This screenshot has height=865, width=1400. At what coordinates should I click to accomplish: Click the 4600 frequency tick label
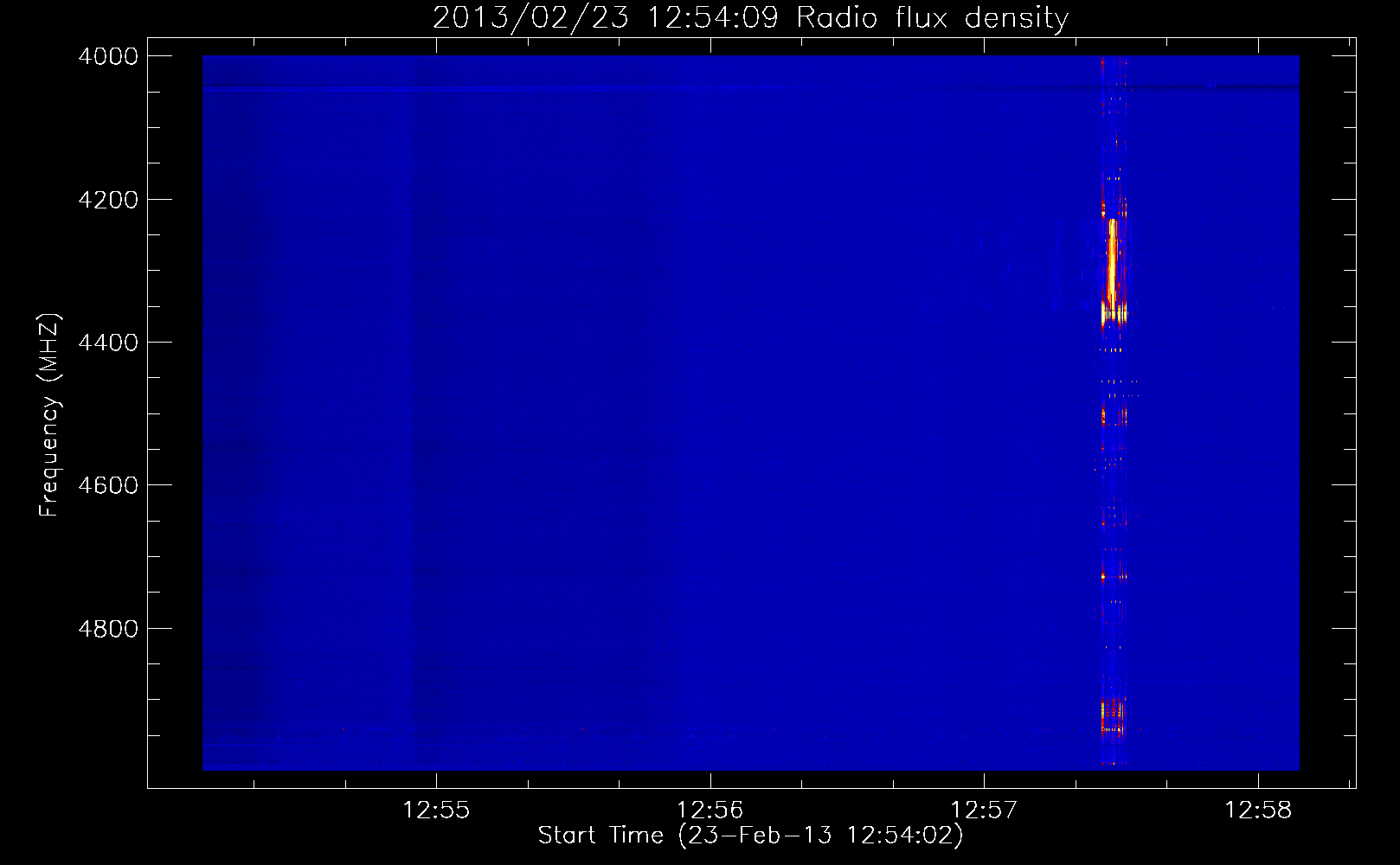pos(108,485)
